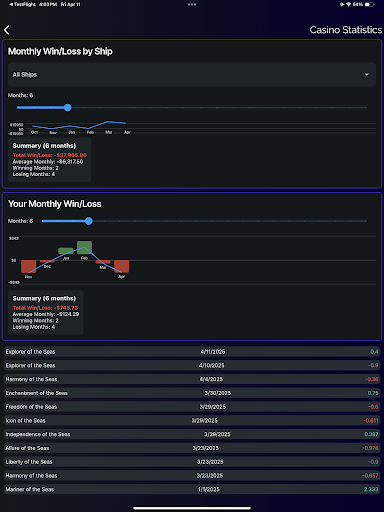Select the Freedom of the Seas row
384x512 pixels.
192,407
